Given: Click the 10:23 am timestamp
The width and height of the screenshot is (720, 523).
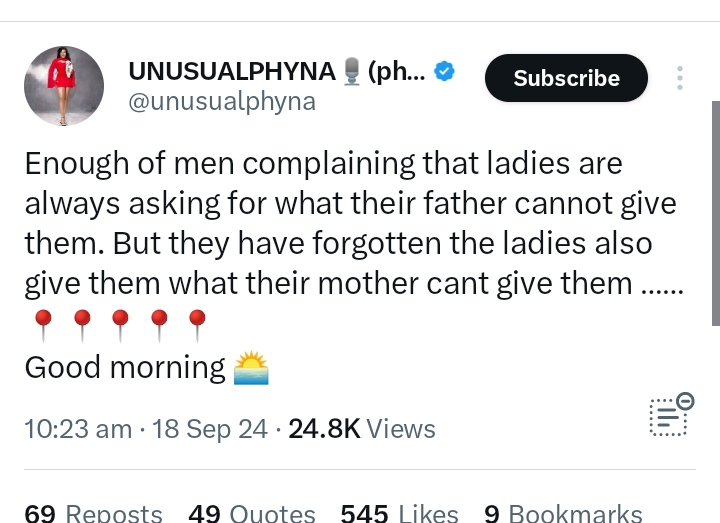Looking at the screenshot, I should [78, 429].
